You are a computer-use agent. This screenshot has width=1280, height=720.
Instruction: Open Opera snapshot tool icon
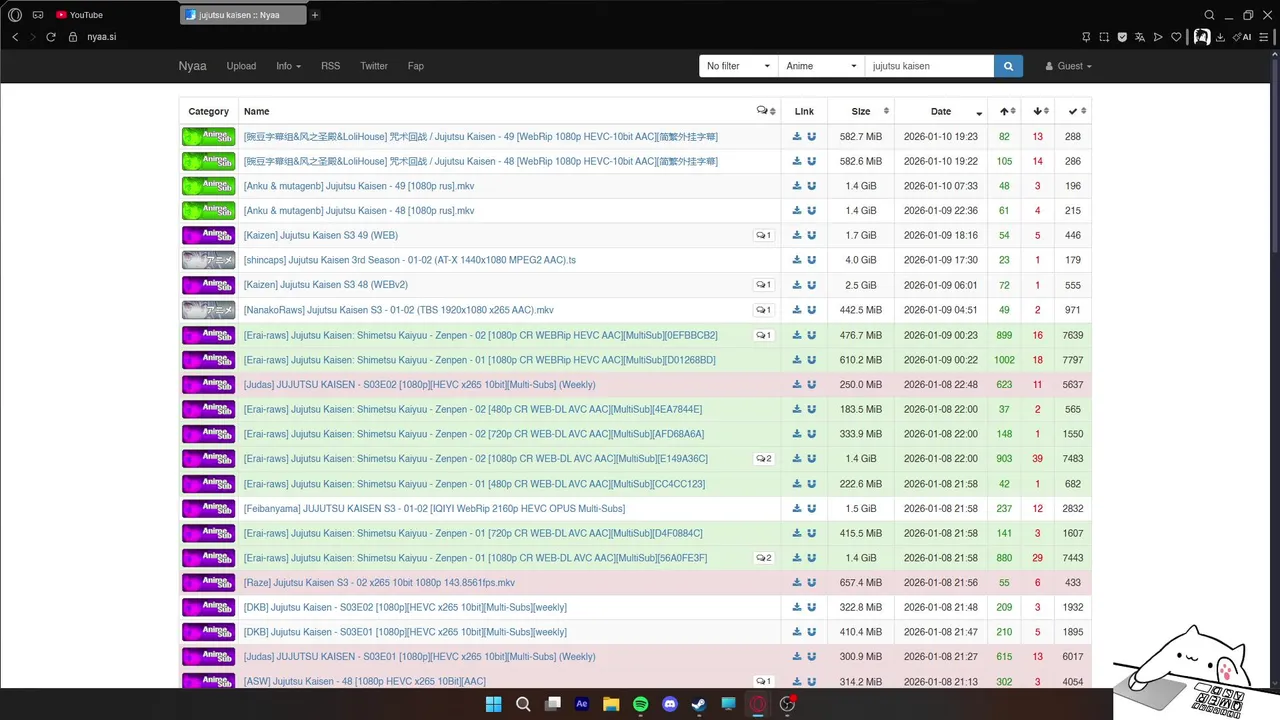coord(1104,37)
